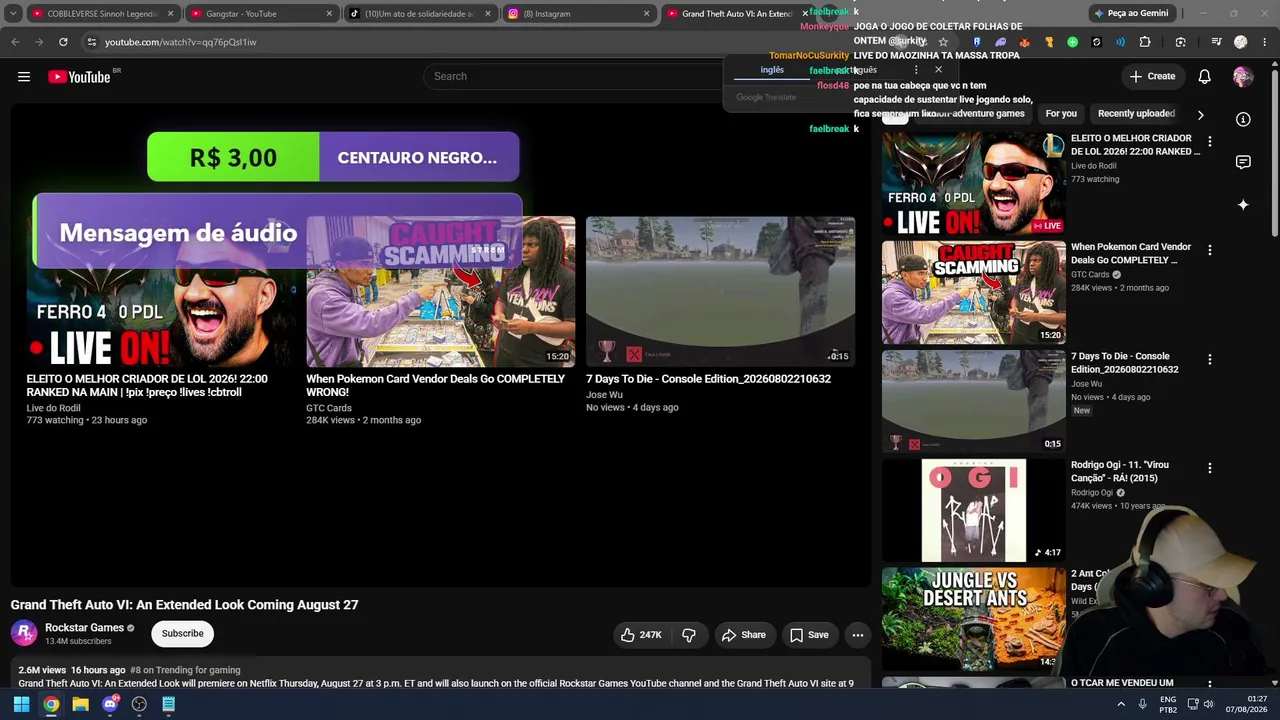Image resolution: width=1280 pixels, height=720 pixels.
Task: Open the Windows Start menu
Action: tap(21, 704)
